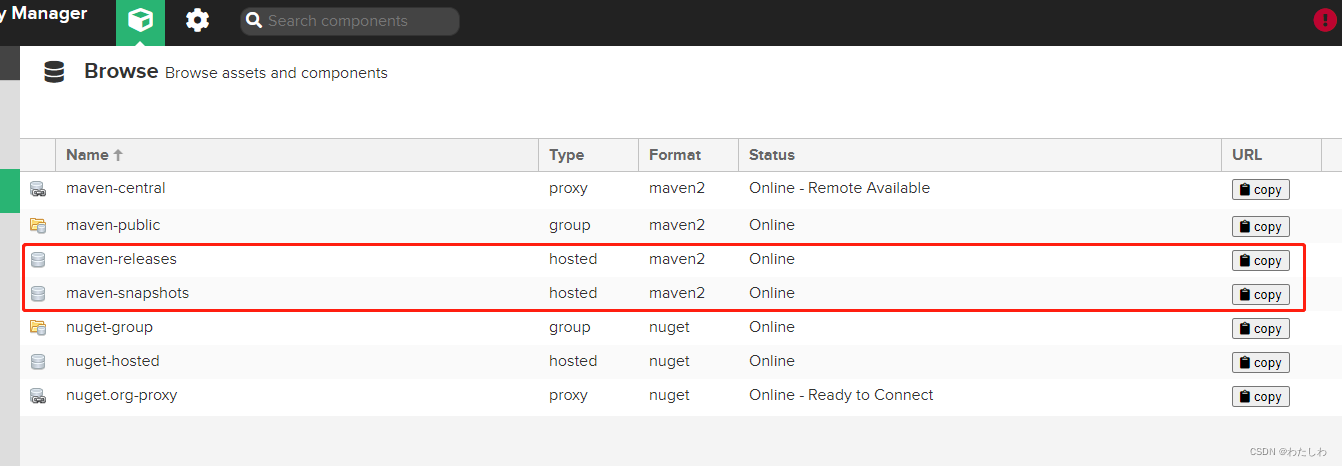Click the 'nuget' format of nuget-group
The width and height of the screenshot is (1342, 466).
coord(669,327)
